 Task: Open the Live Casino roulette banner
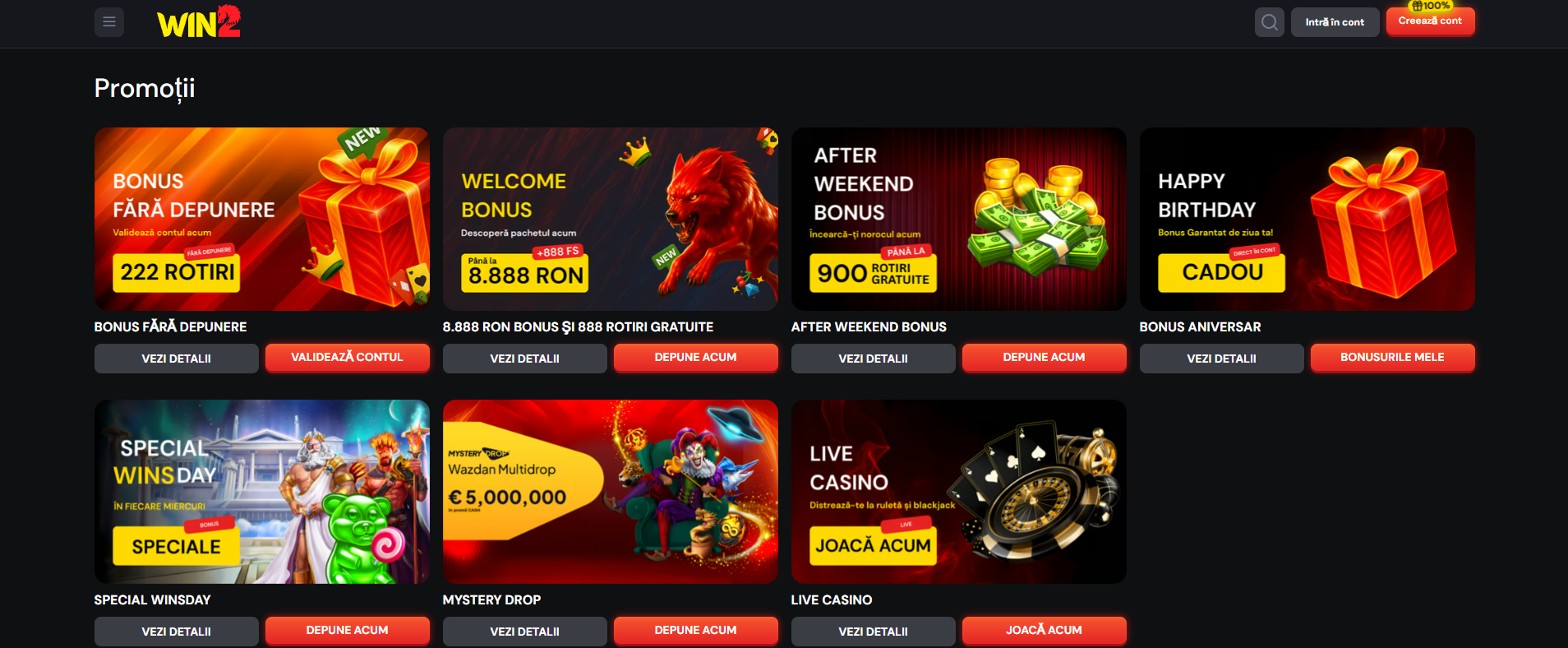(x=959, y=492)
